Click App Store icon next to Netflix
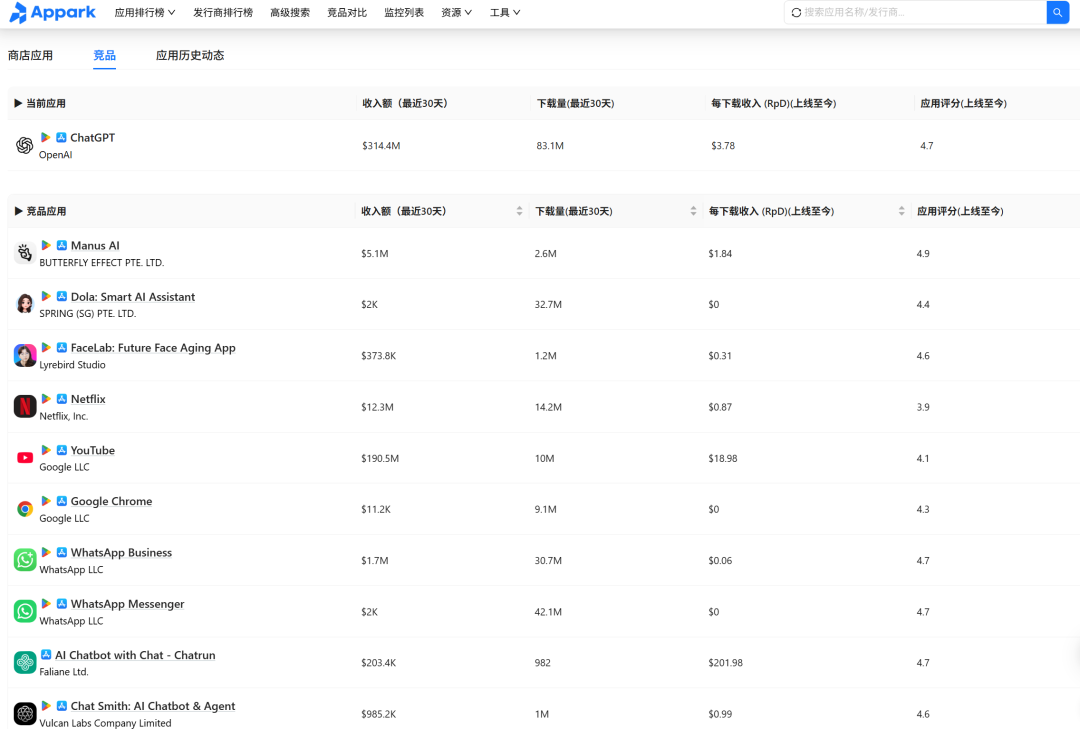The height and width of the screenshot is (729, 1080). [x=62, y=399]
